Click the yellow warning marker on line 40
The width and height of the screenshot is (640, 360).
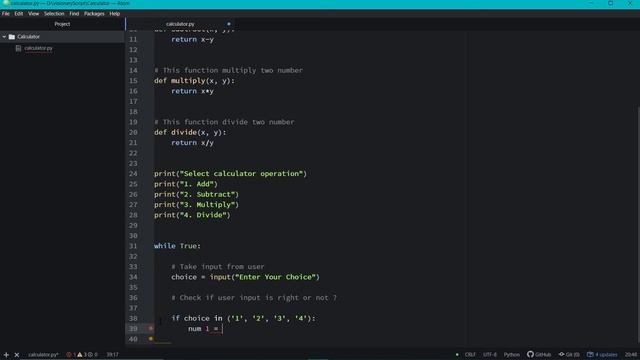[x=151, y=339]
